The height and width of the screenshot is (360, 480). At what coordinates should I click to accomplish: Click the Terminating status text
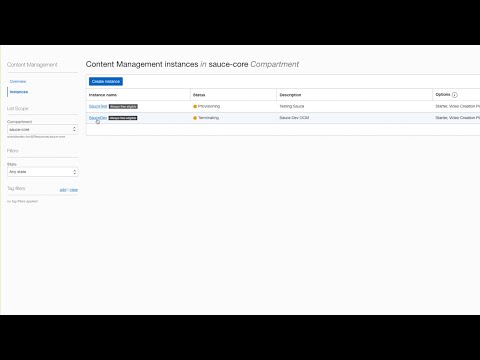tap(209, 118)
